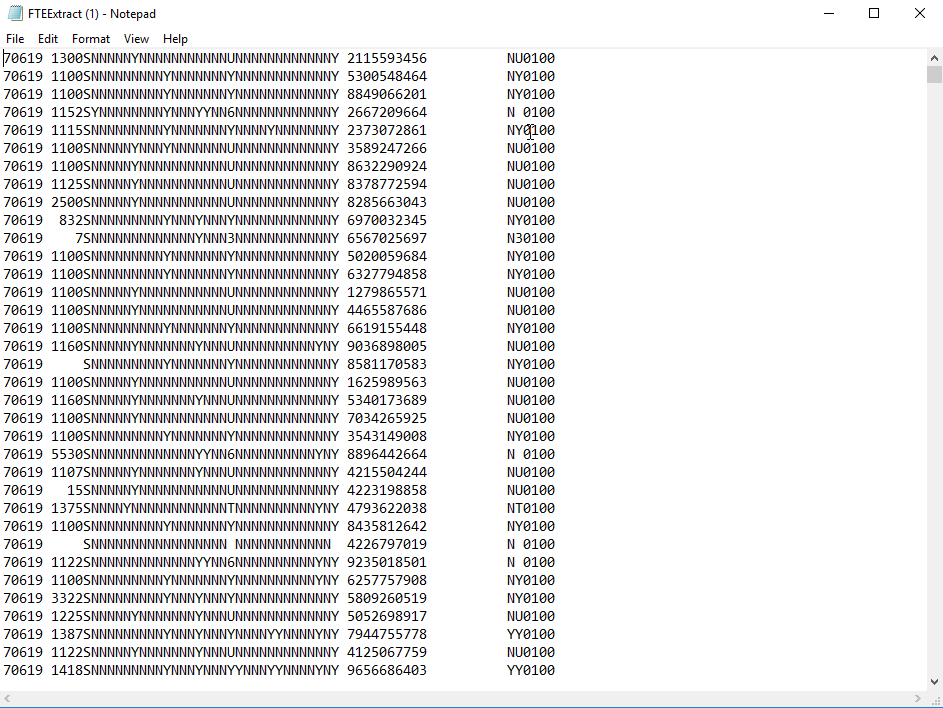
Task: Click the number 7034265925
Action: click(387, 419)
